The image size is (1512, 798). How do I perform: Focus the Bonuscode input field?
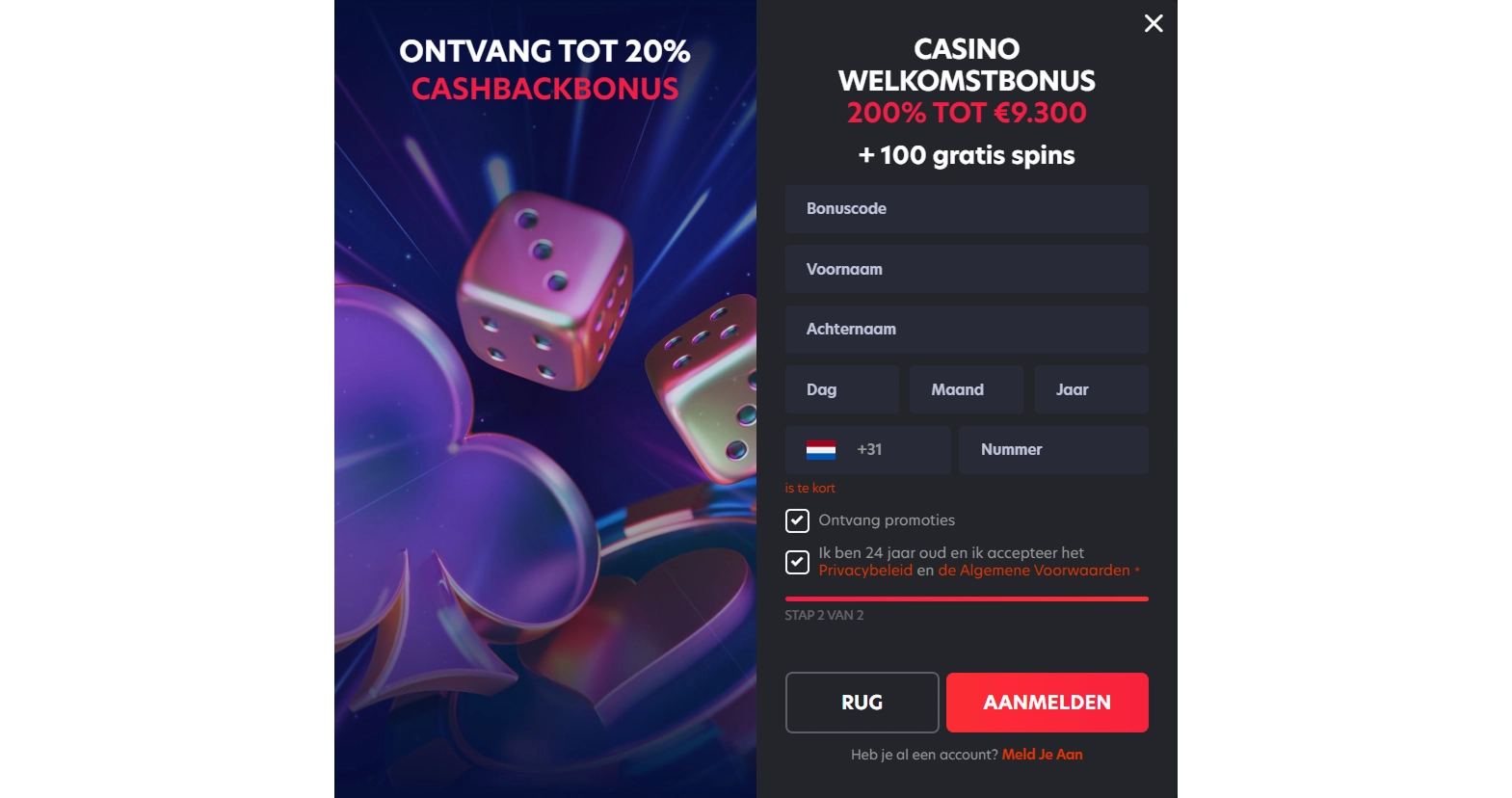point(967,209)
